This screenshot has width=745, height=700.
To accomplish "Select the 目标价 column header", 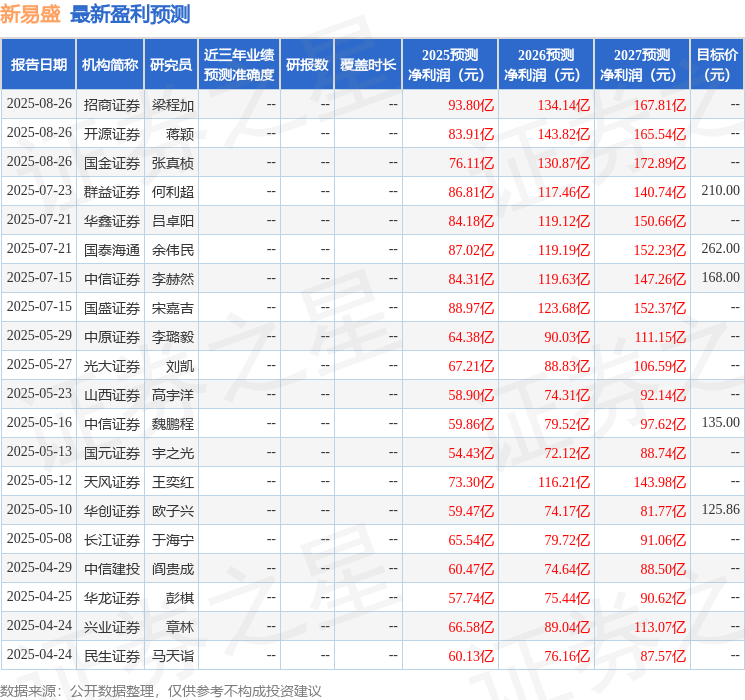I will 717,65.
